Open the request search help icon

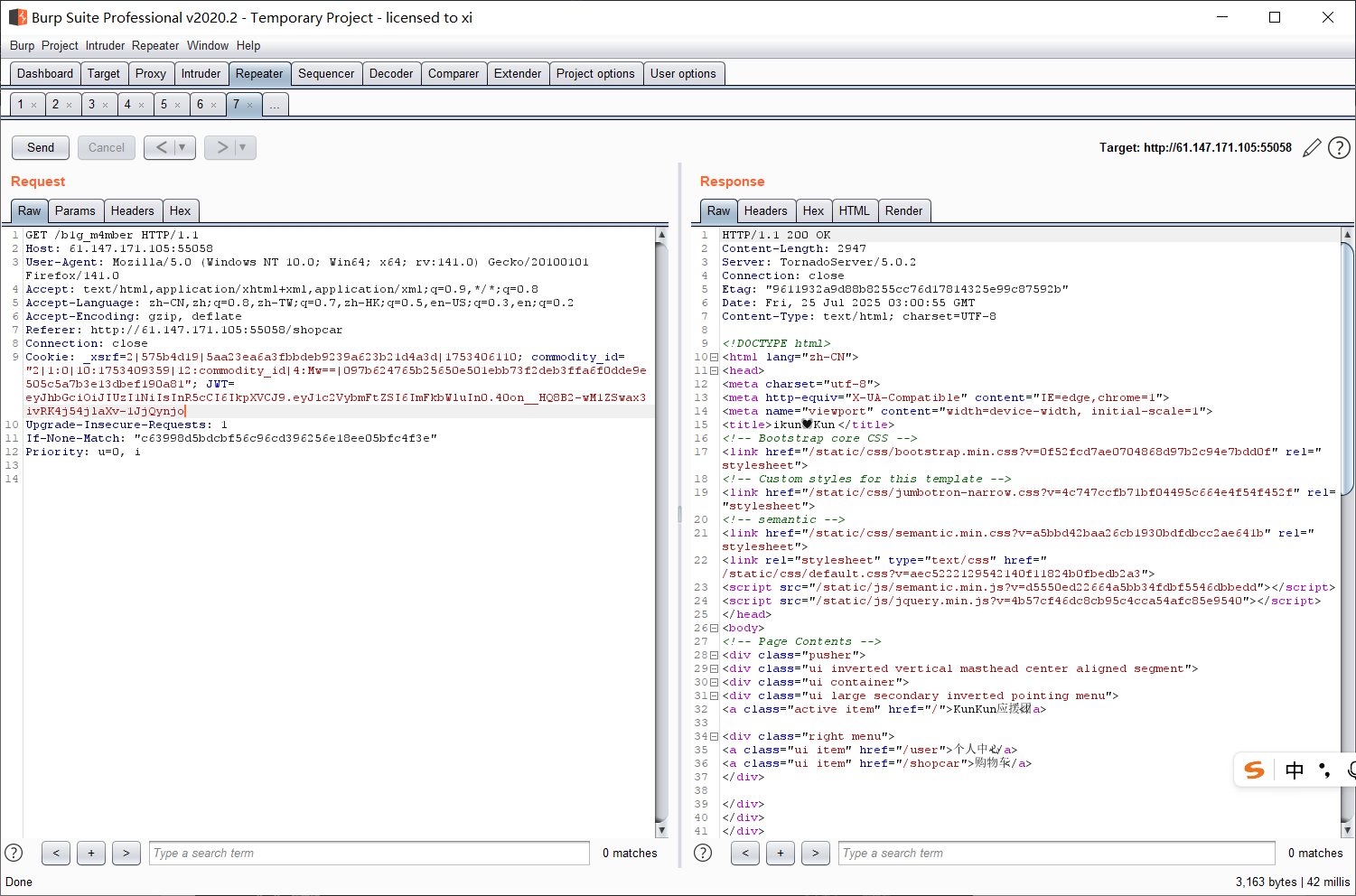click(x=14, y=853)
